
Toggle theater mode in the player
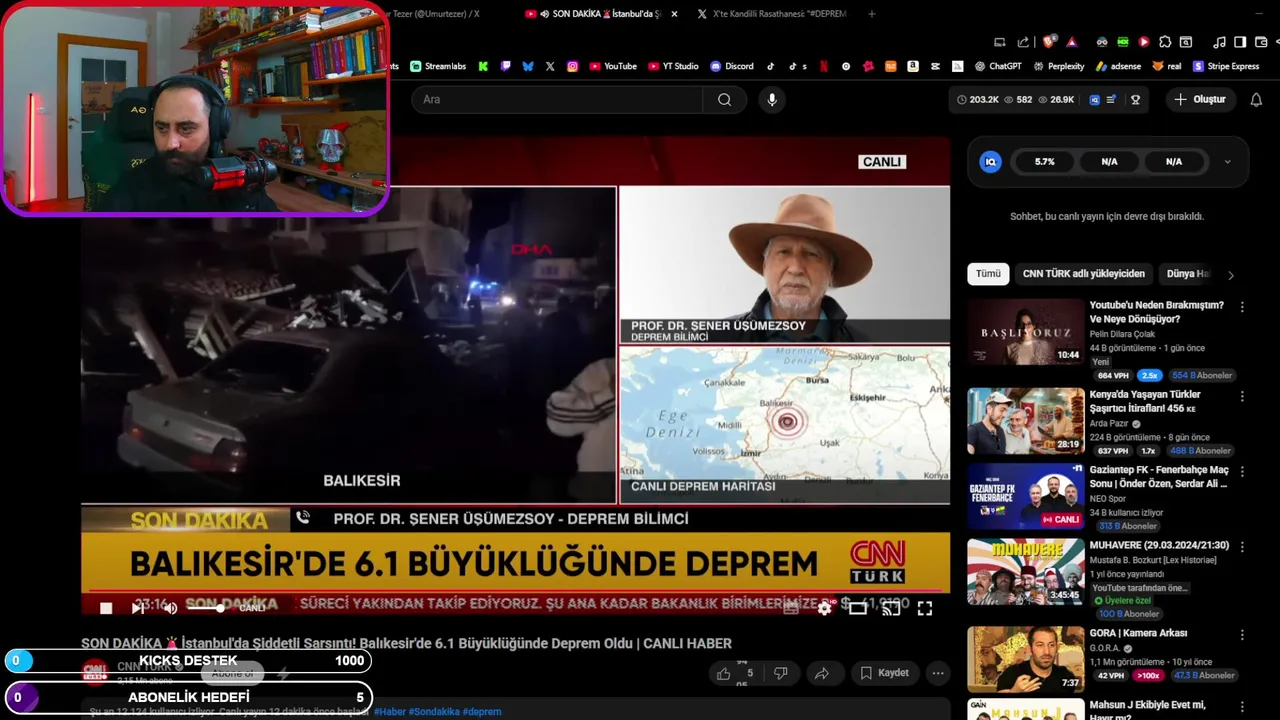tap(858, 608)
